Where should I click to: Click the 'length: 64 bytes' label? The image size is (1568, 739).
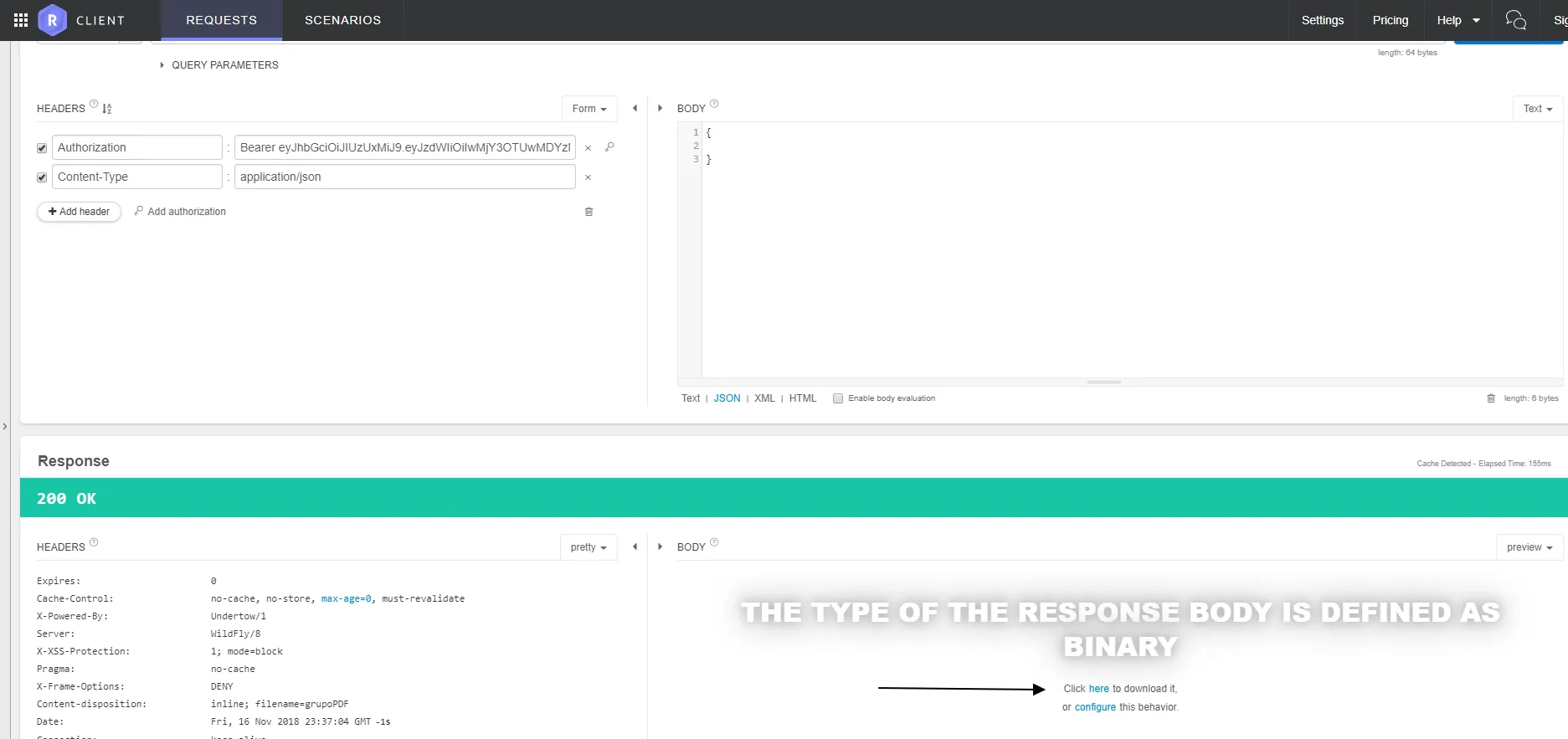[1407, 53]
